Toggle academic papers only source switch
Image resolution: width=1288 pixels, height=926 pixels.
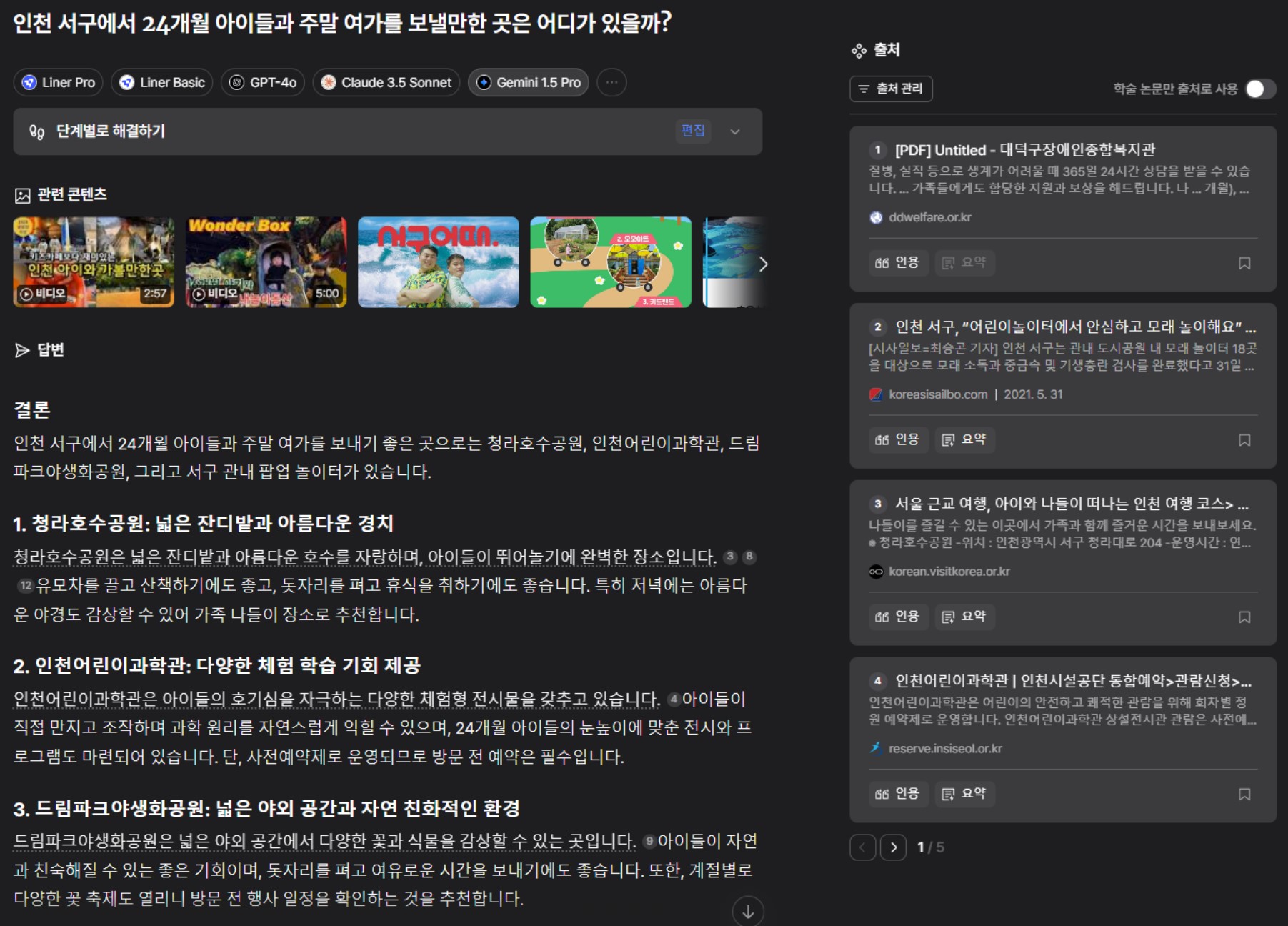[x=1260, y=89]
